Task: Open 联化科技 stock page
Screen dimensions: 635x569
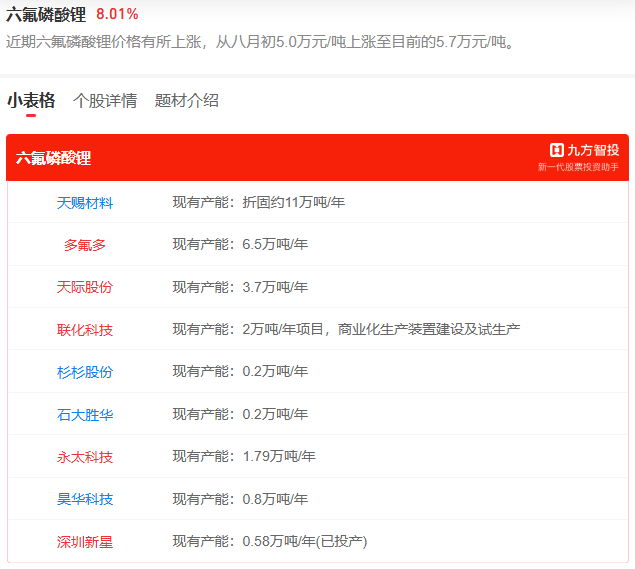Action: click(85, 330)
